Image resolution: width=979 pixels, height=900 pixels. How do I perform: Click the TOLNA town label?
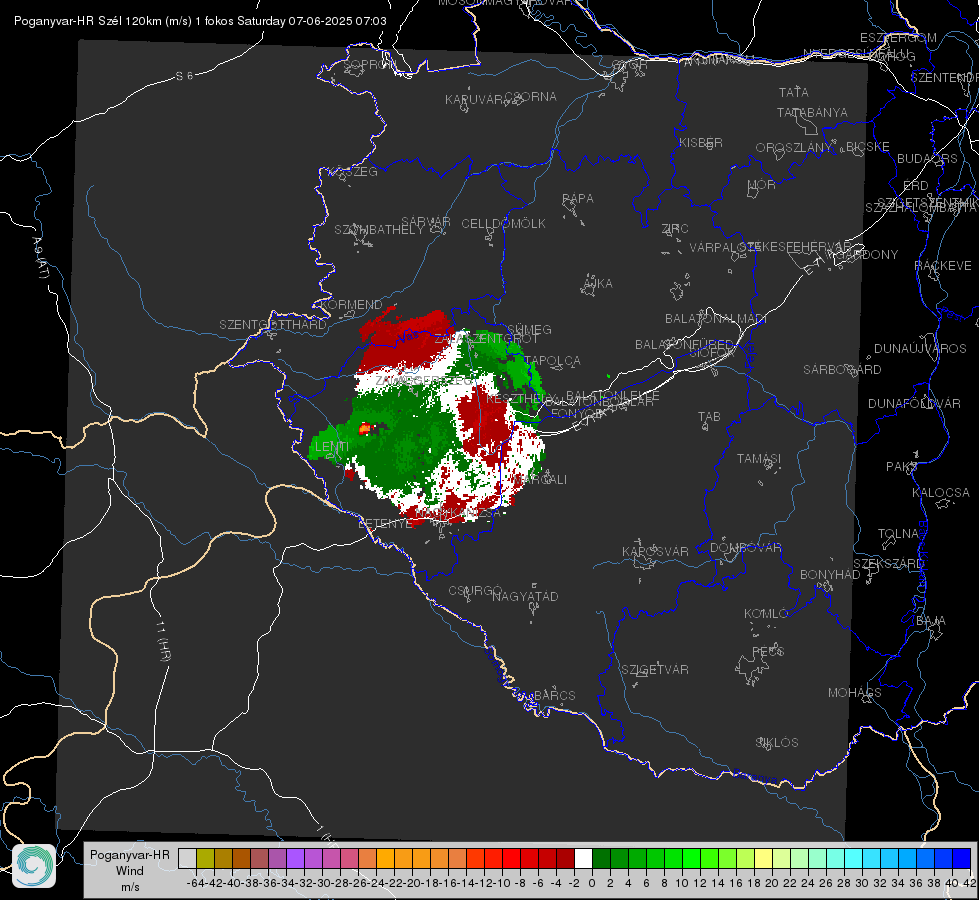click(x=899, y=534)
